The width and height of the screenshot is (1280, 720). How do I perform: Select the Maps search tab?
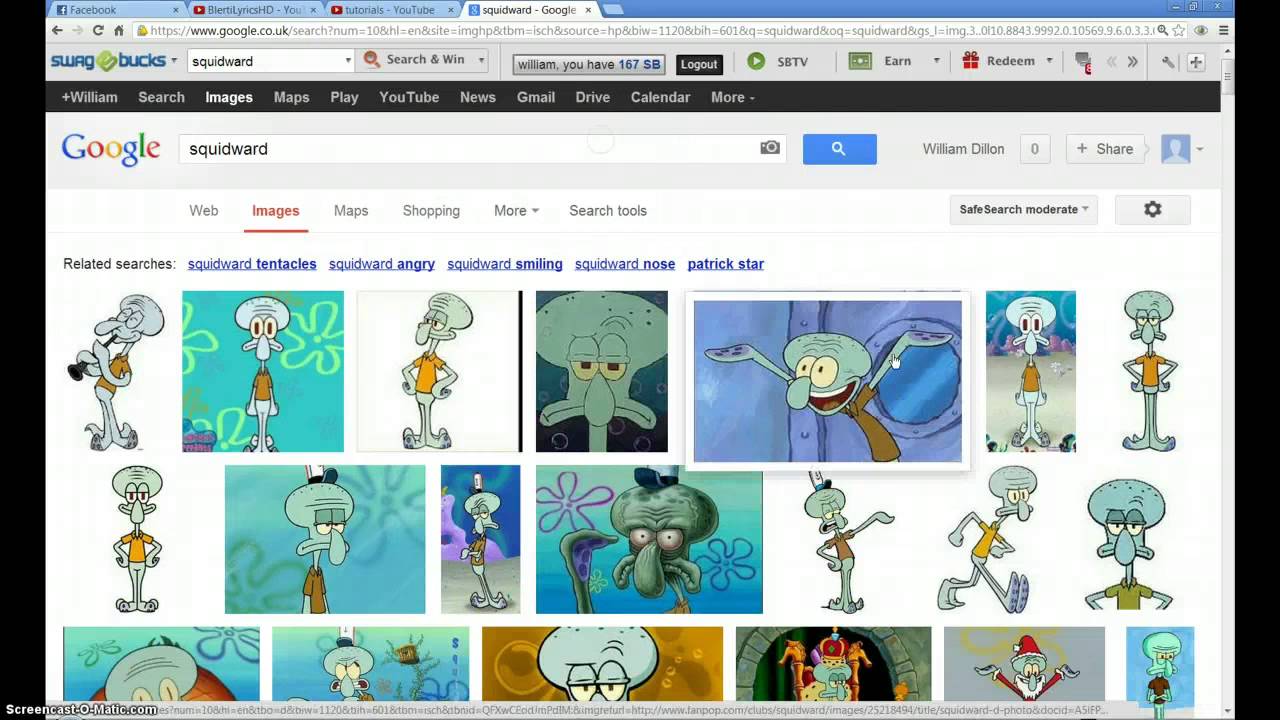click(x=351, y=211)
